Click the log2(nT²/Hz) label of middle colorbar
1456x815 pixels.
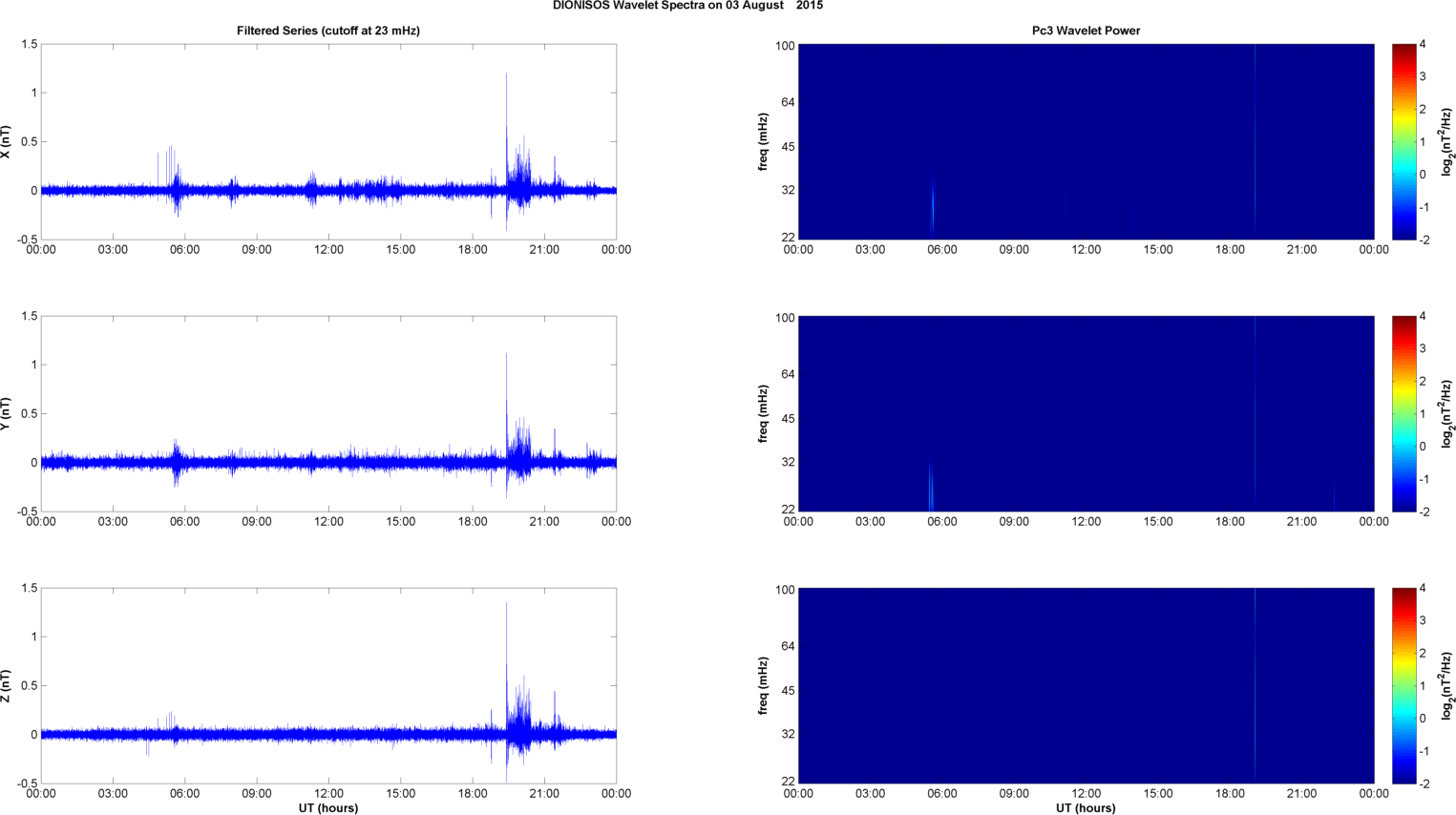[x=1446, y=414]
